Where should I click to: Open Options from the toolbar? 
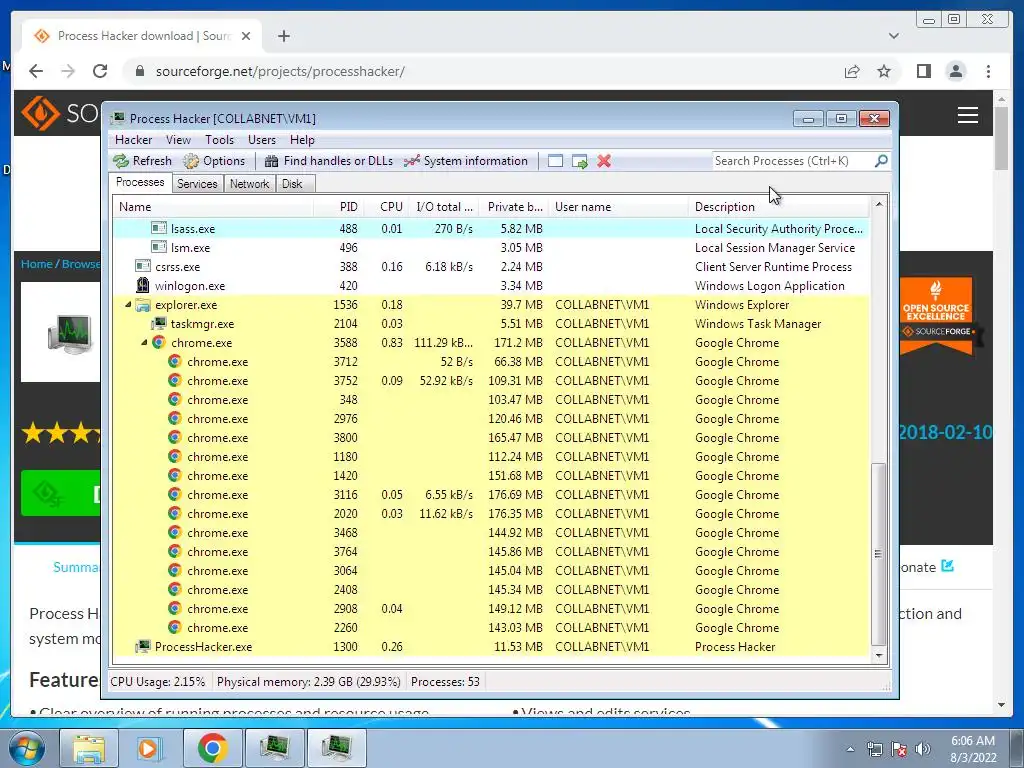pyautogui.click(x=214, y=161)
